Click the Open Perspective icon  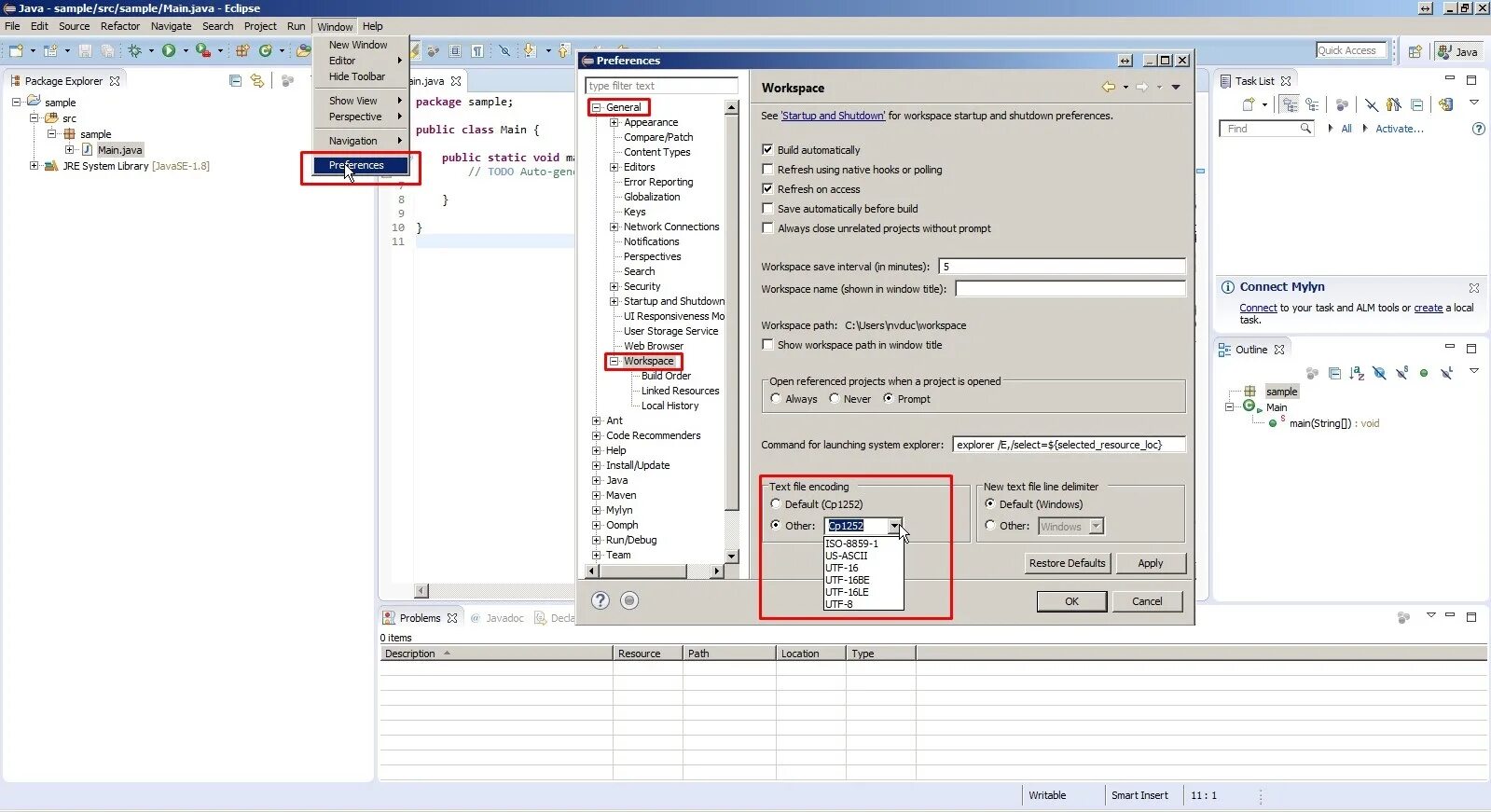(x=1415, y=51)
